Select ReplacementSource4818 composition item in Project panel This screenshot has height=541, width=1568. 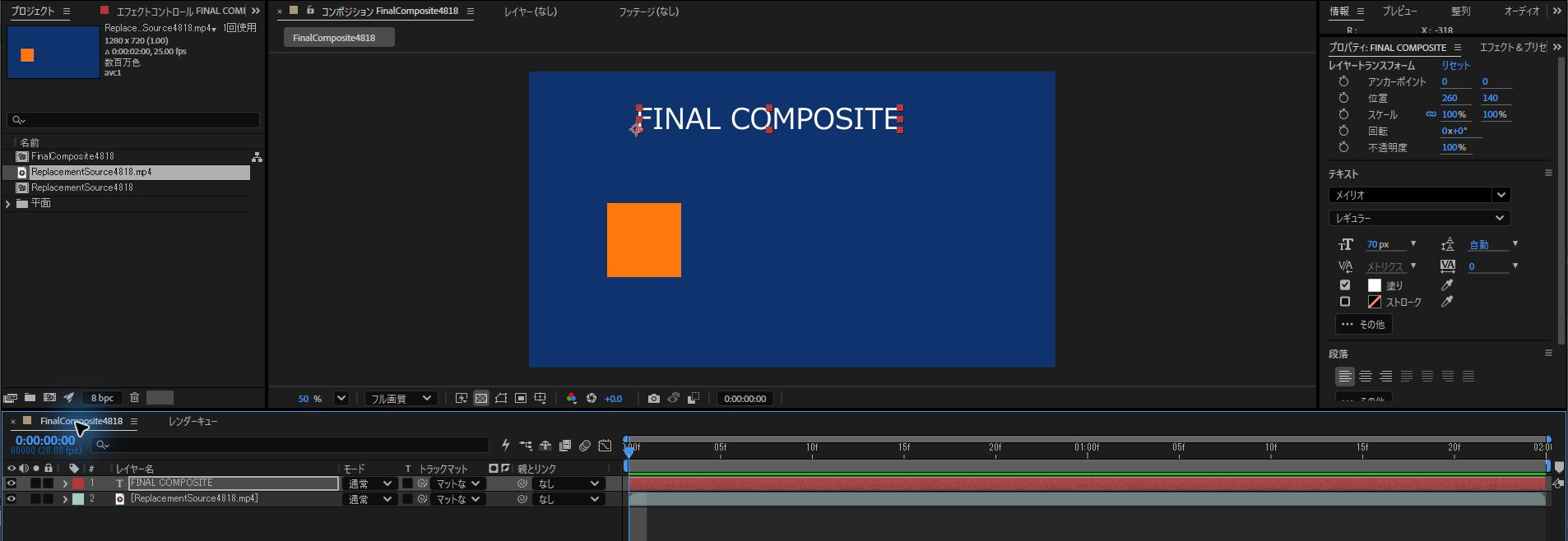point(81,187)
